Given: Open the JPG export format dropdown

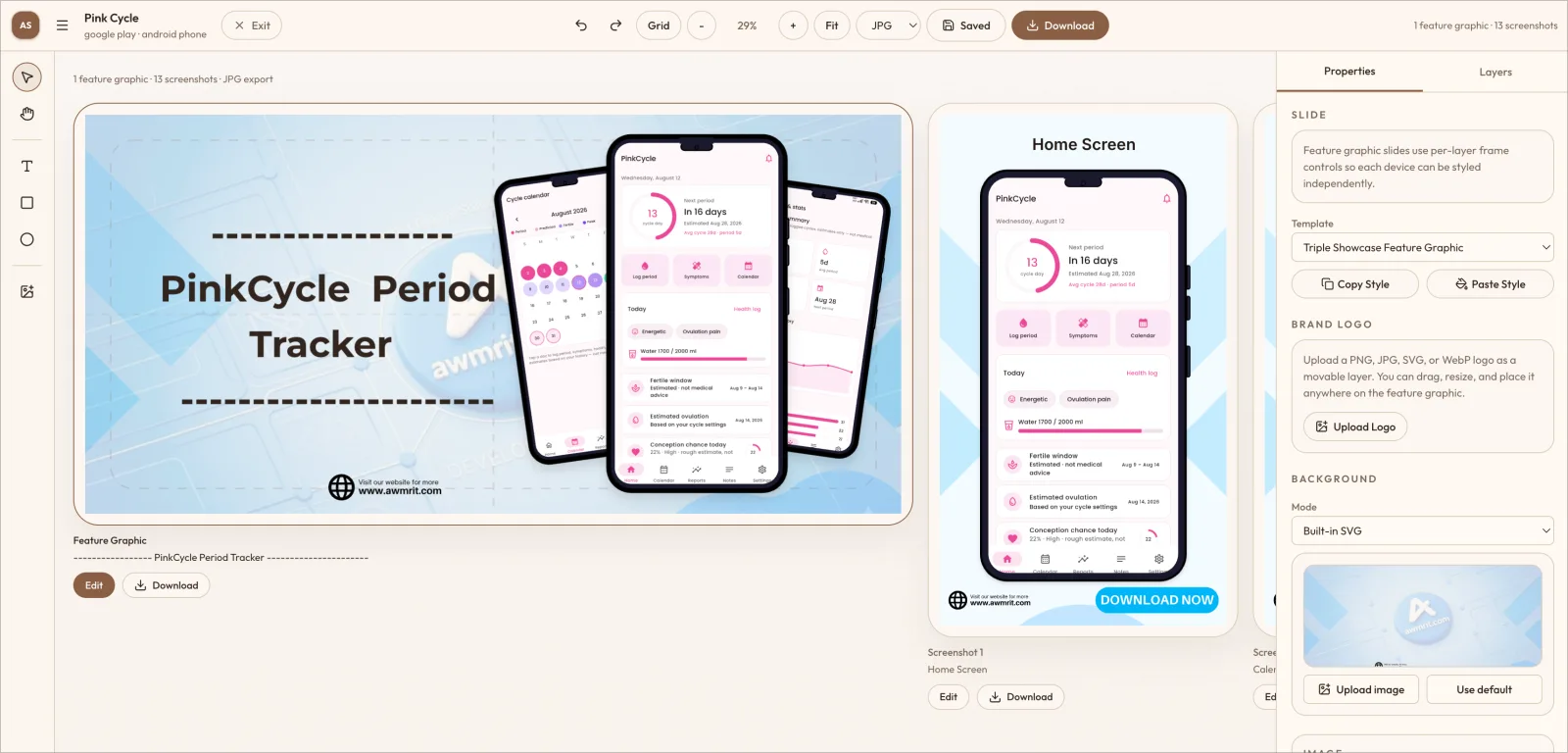Looking at the screenshot, I should 889,25.
